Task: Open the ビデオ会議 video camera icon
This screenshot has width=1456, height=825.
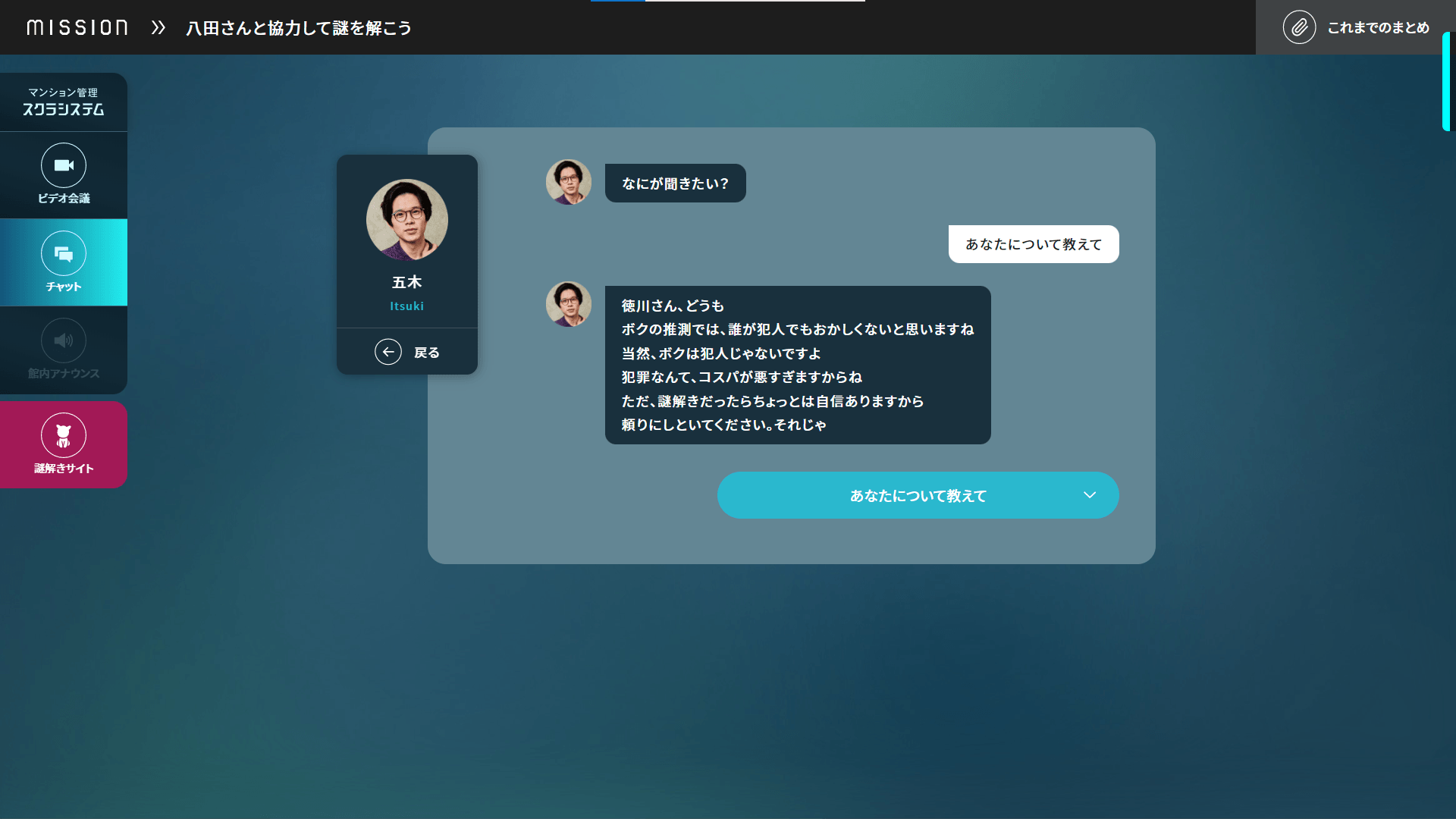Action: click(x=64, y=165)
